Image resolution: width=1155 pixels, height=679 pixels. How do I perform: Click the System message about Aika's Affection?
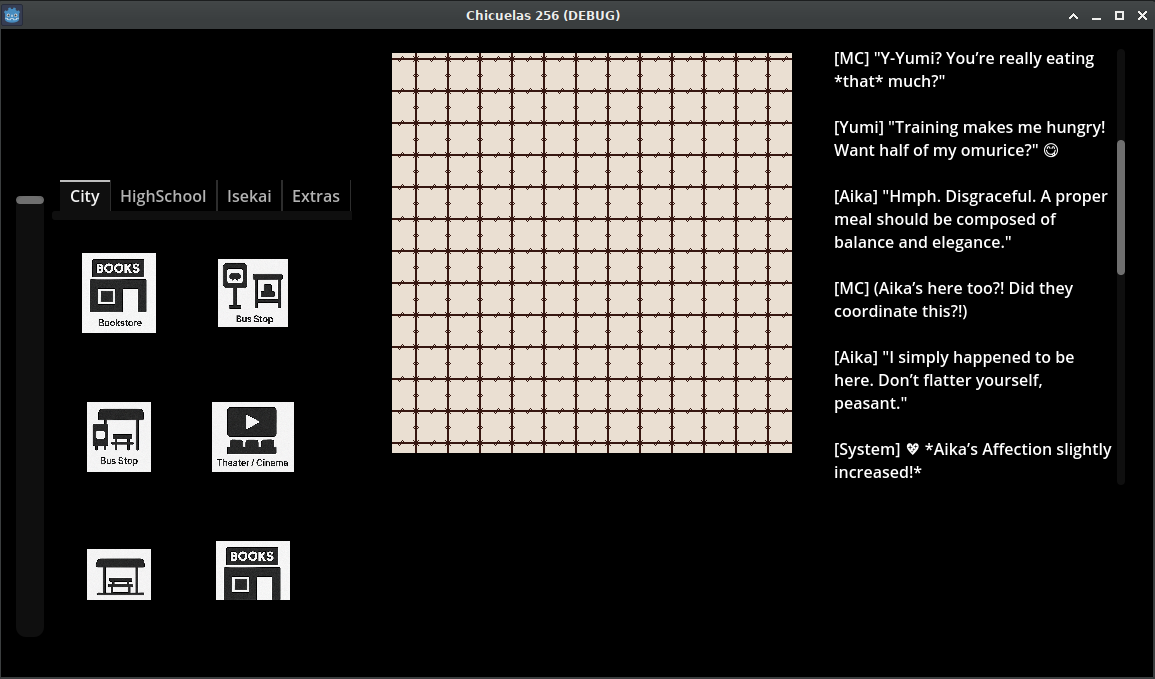972,460
